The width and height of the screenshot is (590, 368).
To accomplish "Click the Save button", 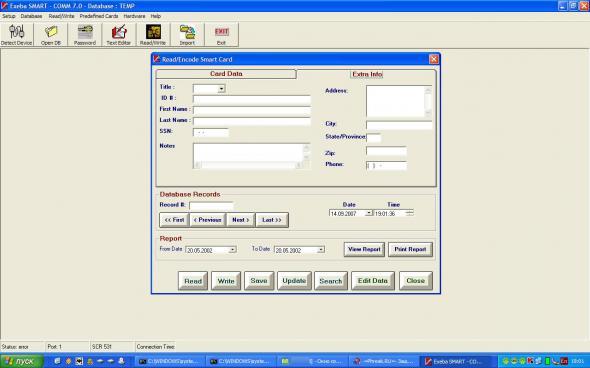I will point(259,281).
